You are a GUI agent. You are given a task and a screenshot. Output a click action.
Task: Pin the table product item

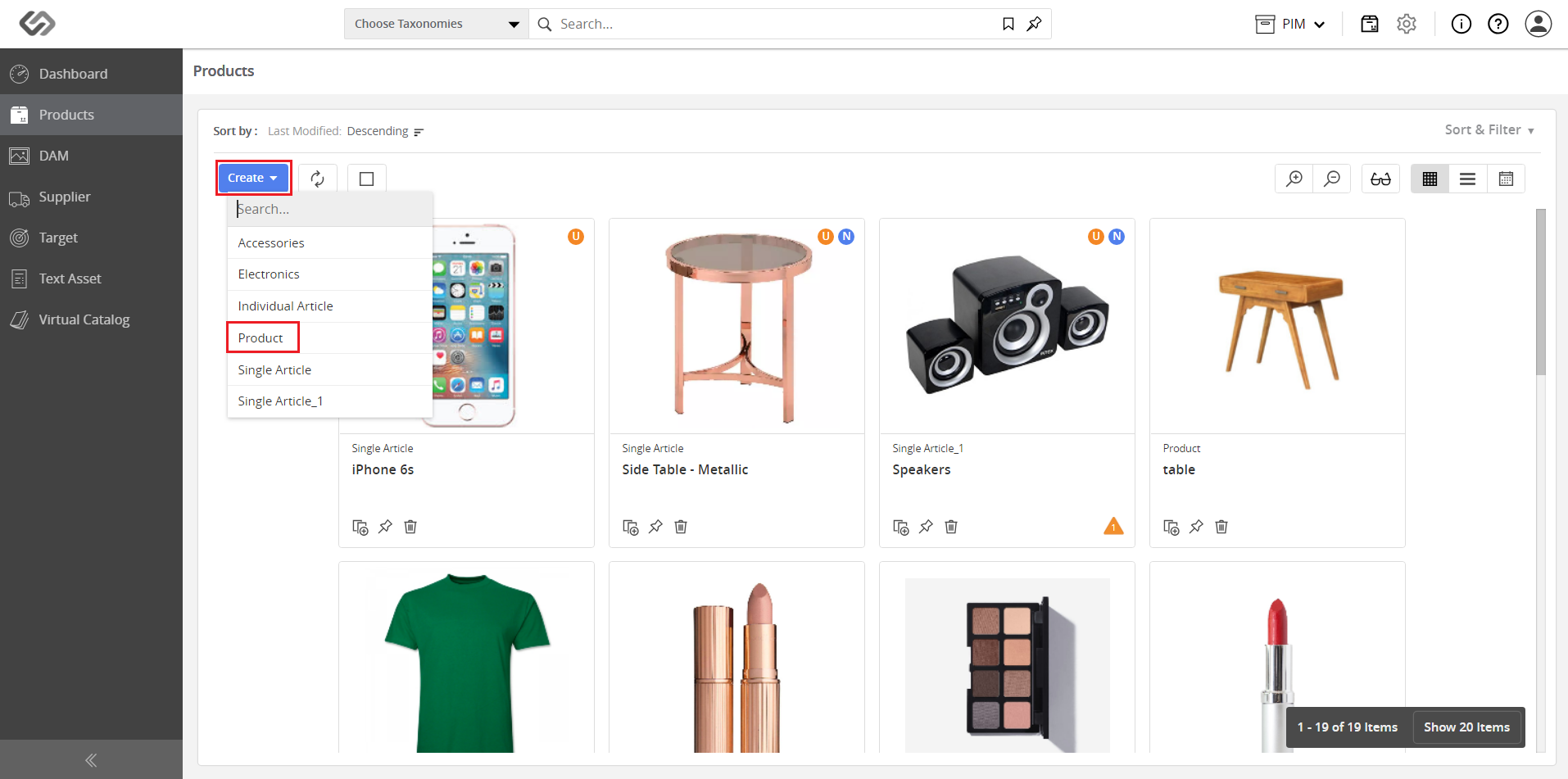tap(1196, 527)
